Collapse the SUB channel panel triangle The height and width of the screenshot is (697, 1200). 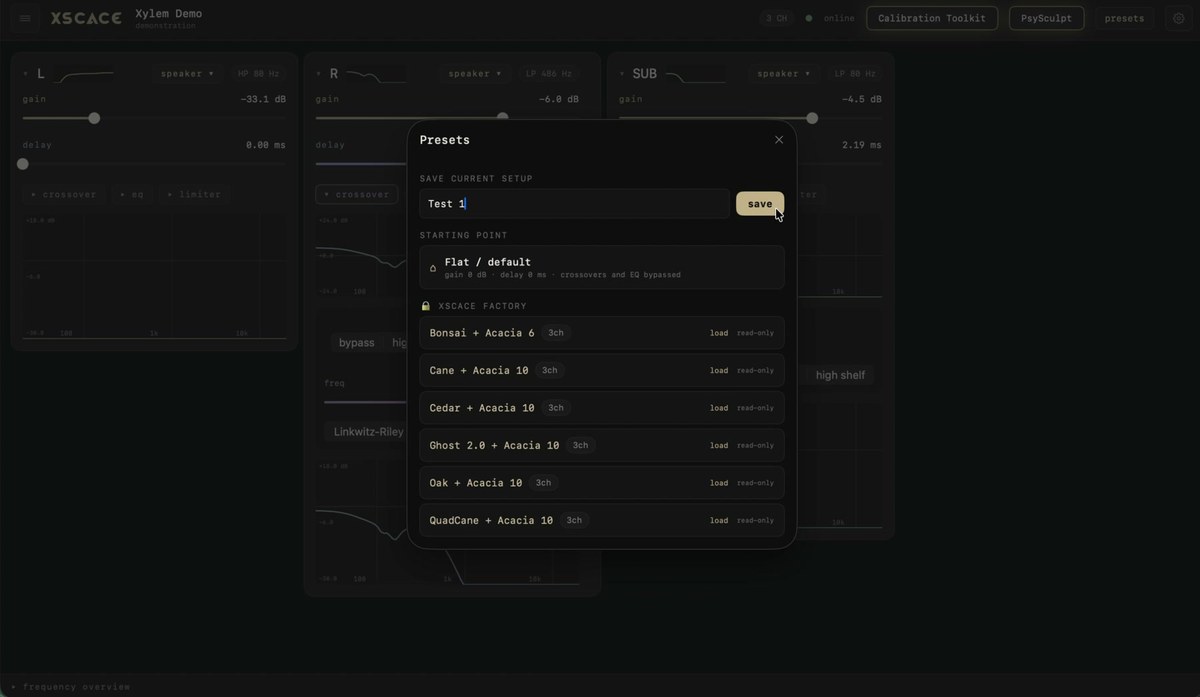622,74
